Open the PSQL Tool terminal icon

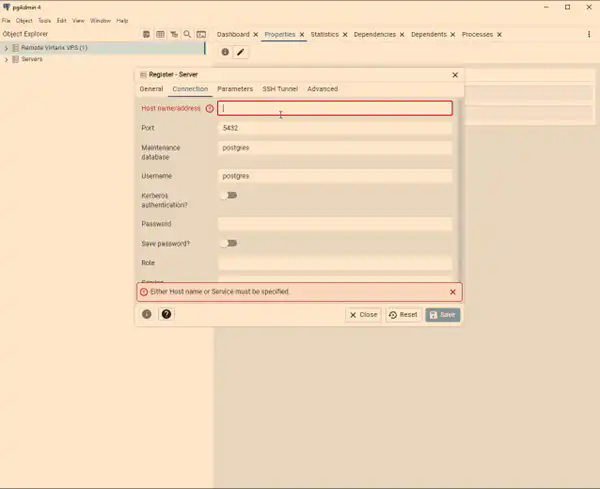coord(201,34)
